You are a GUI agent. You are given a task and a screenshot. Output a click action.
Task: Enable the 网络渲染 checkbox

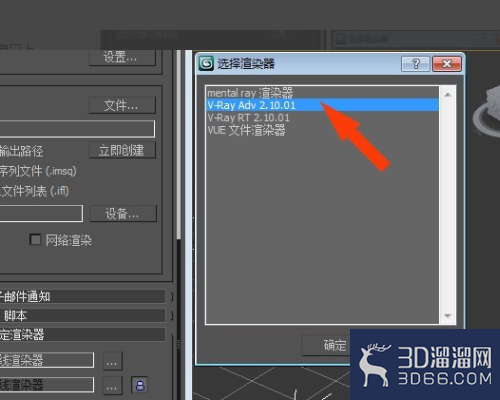(x=35, y=240)
